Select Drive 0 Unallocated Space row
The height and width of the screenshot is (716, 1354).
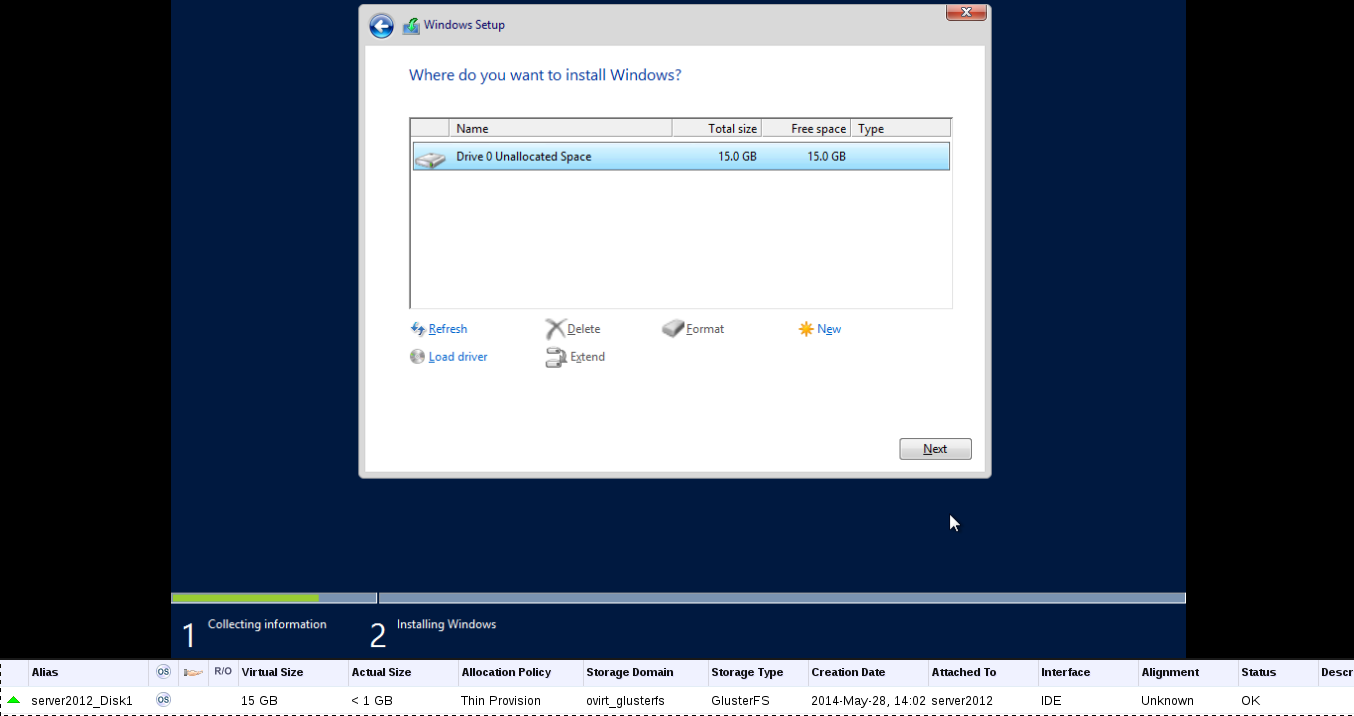click(x=680, y=157)
